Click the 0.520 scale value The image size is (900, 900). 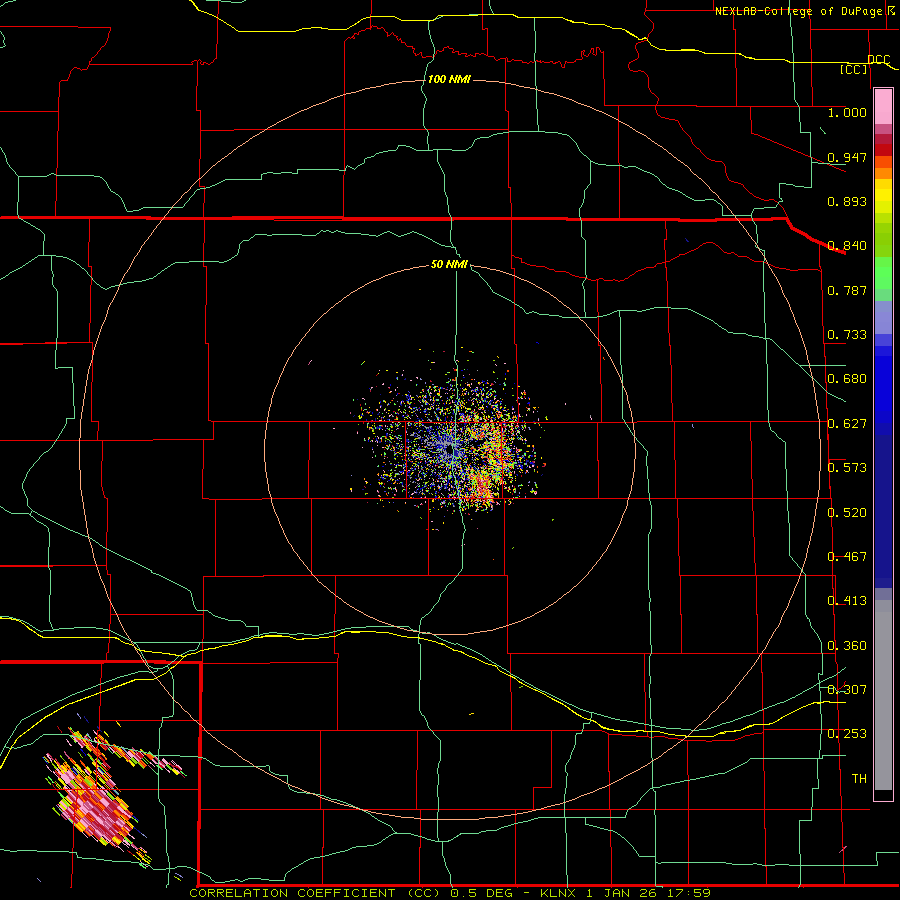coord(847,513)
